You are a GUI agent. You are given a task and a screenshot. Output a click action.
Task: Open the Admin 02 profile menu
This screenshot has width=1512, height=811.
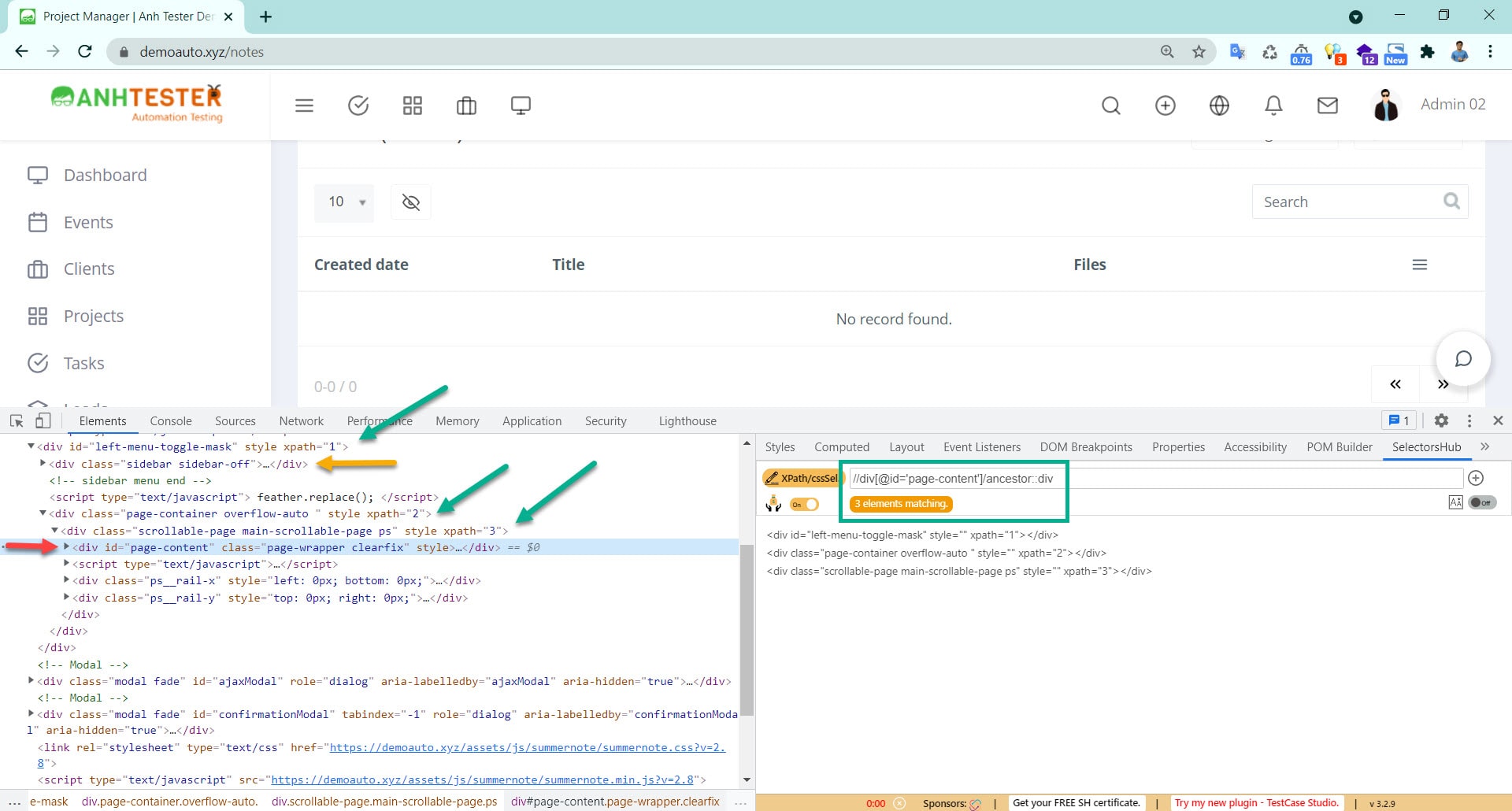pos(1429,105)
